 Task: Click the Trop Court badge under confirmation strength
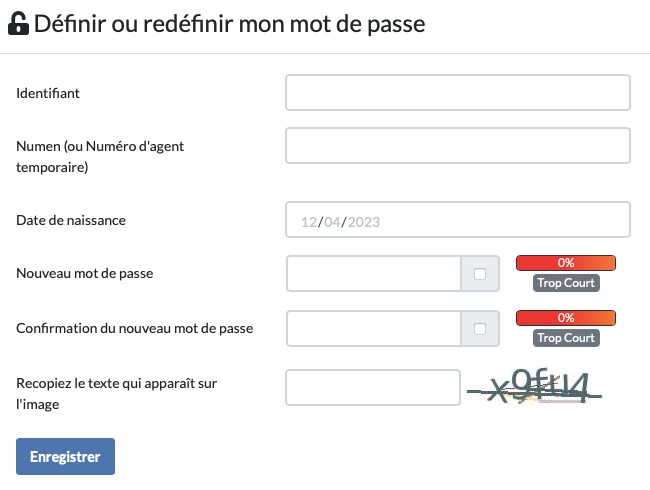tap(565, 338)
